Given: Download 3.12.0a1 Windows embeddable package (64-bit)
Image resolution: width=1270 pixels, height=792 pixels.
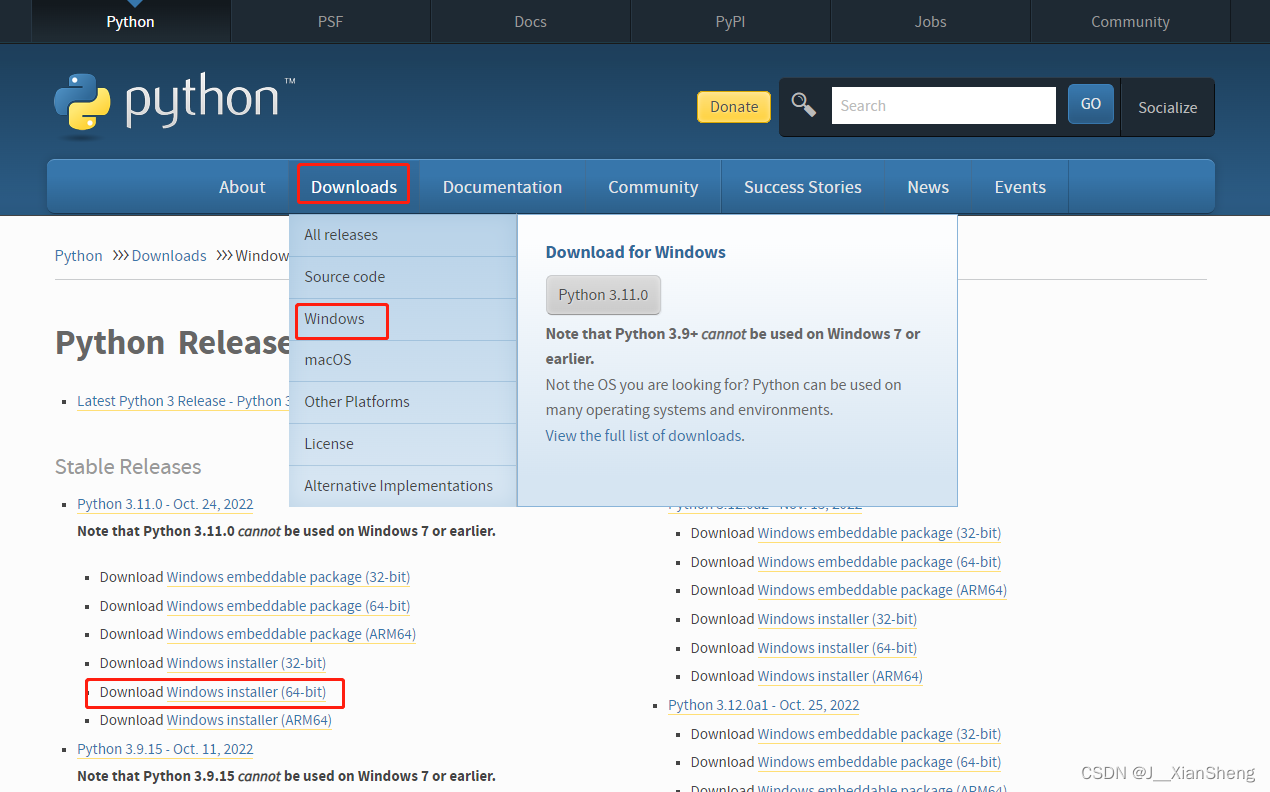Looking at the screenshot, I should pos(879,762).
